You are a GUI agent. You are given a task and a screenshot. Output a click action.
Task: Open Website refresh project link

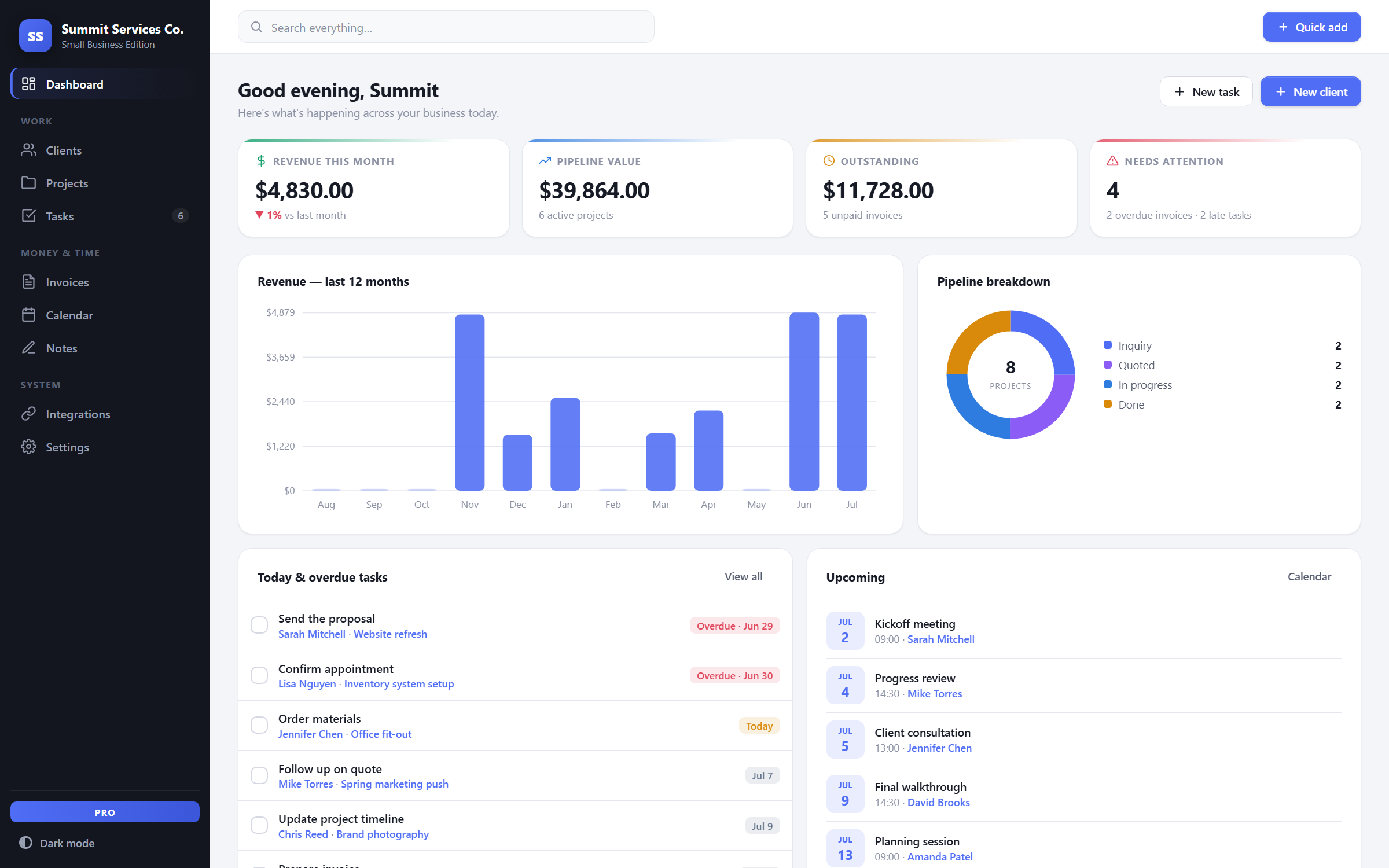point(390,634)
